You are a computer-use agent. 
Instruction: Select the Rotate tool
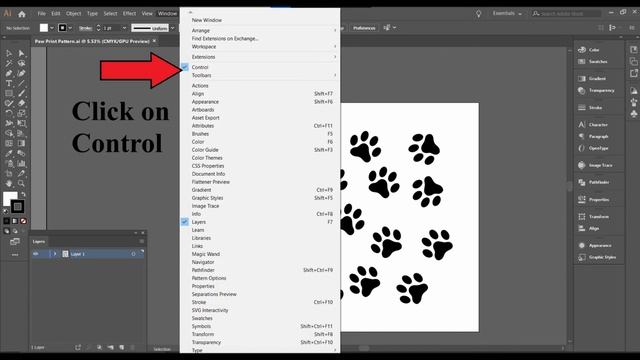(x=9, y=113)
